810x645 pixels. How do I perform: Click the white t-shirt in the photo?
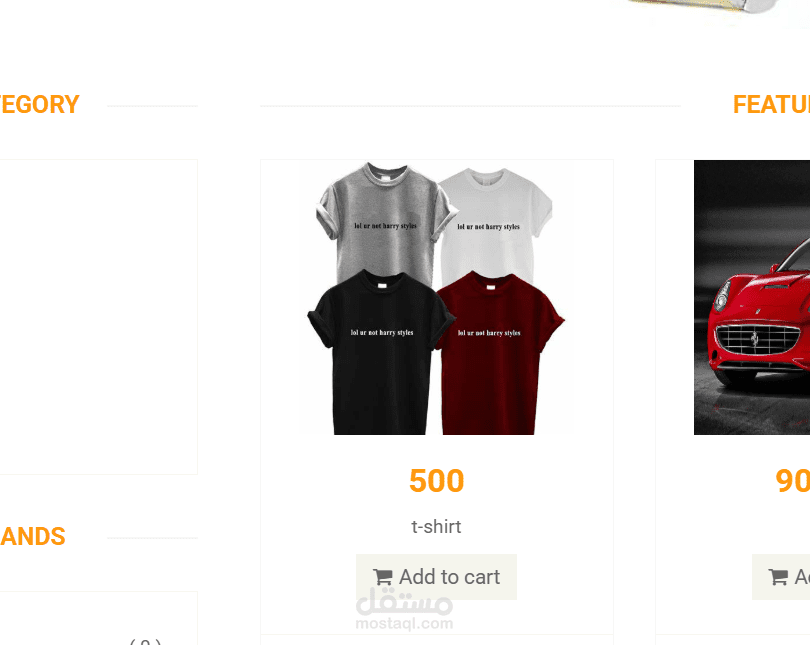494,222
